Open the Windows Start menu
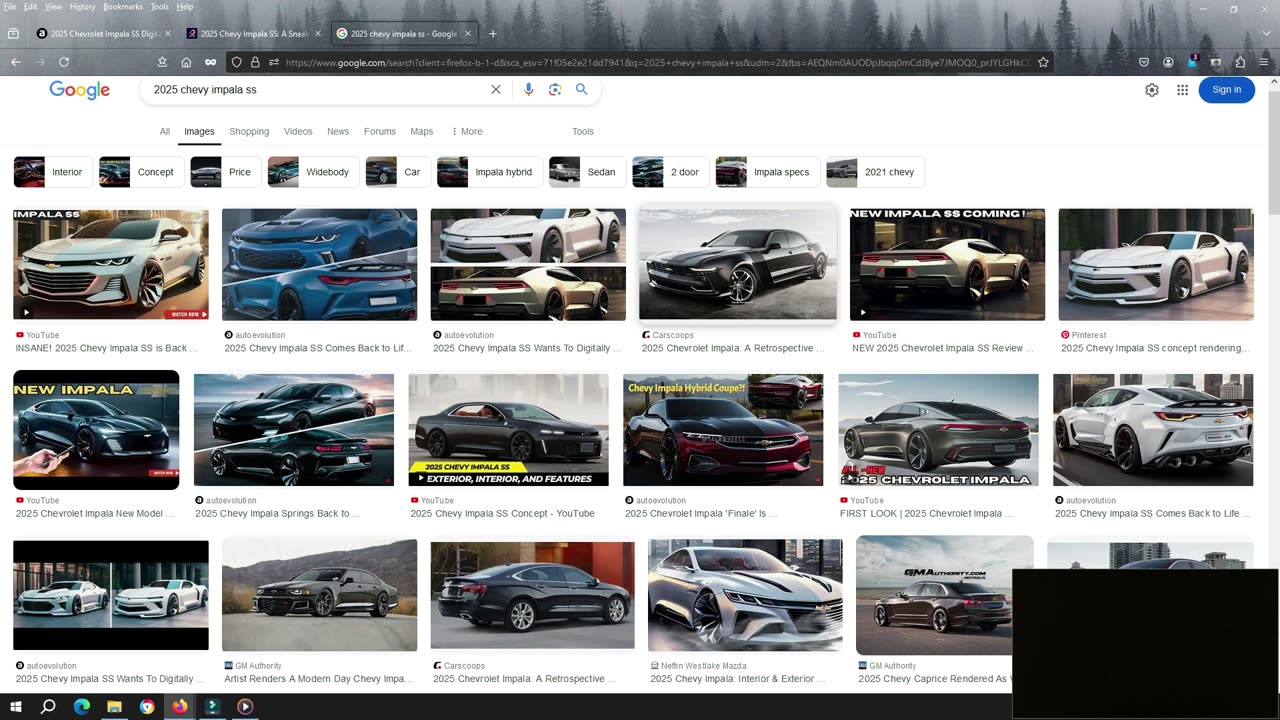Image resolution: width=1280 pixels, height=720 pixels. click(x=15, y=706)
